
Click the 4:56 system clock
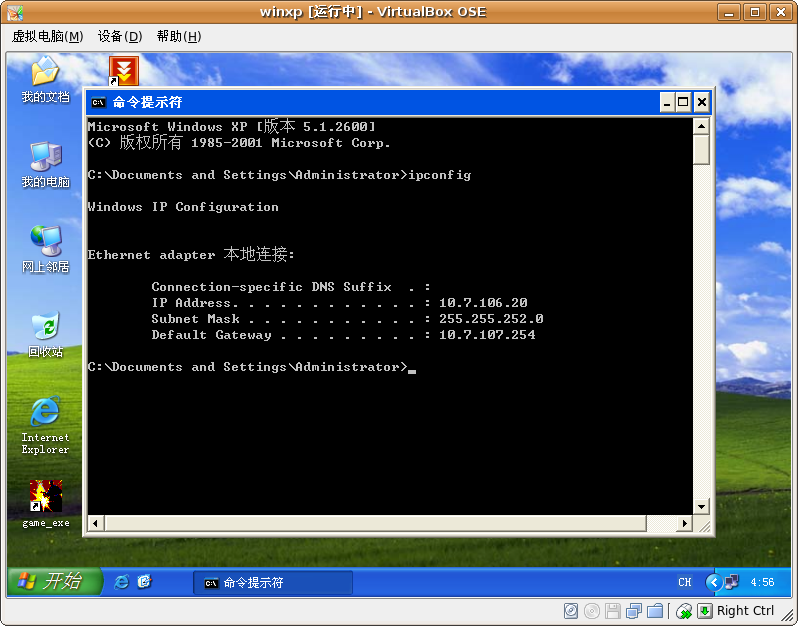tap(762, 582)
